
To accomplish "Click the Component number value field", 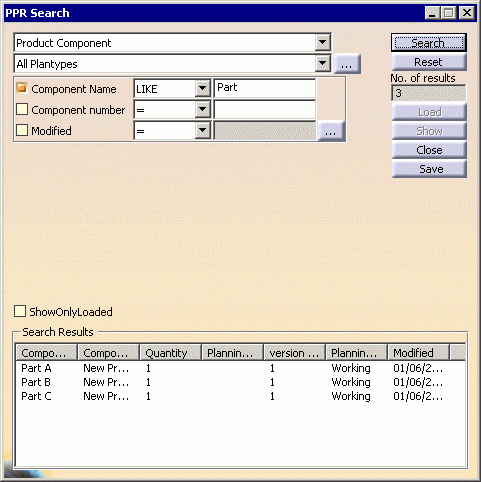I will [265, 109].
